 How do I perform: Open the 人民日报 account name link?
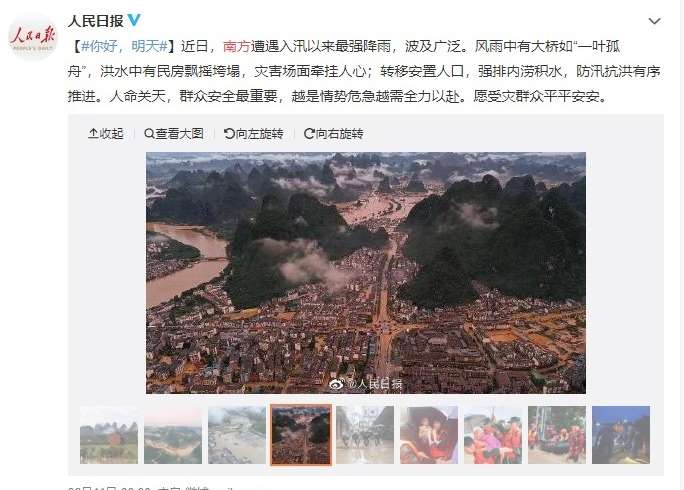(x=96, y=21)
